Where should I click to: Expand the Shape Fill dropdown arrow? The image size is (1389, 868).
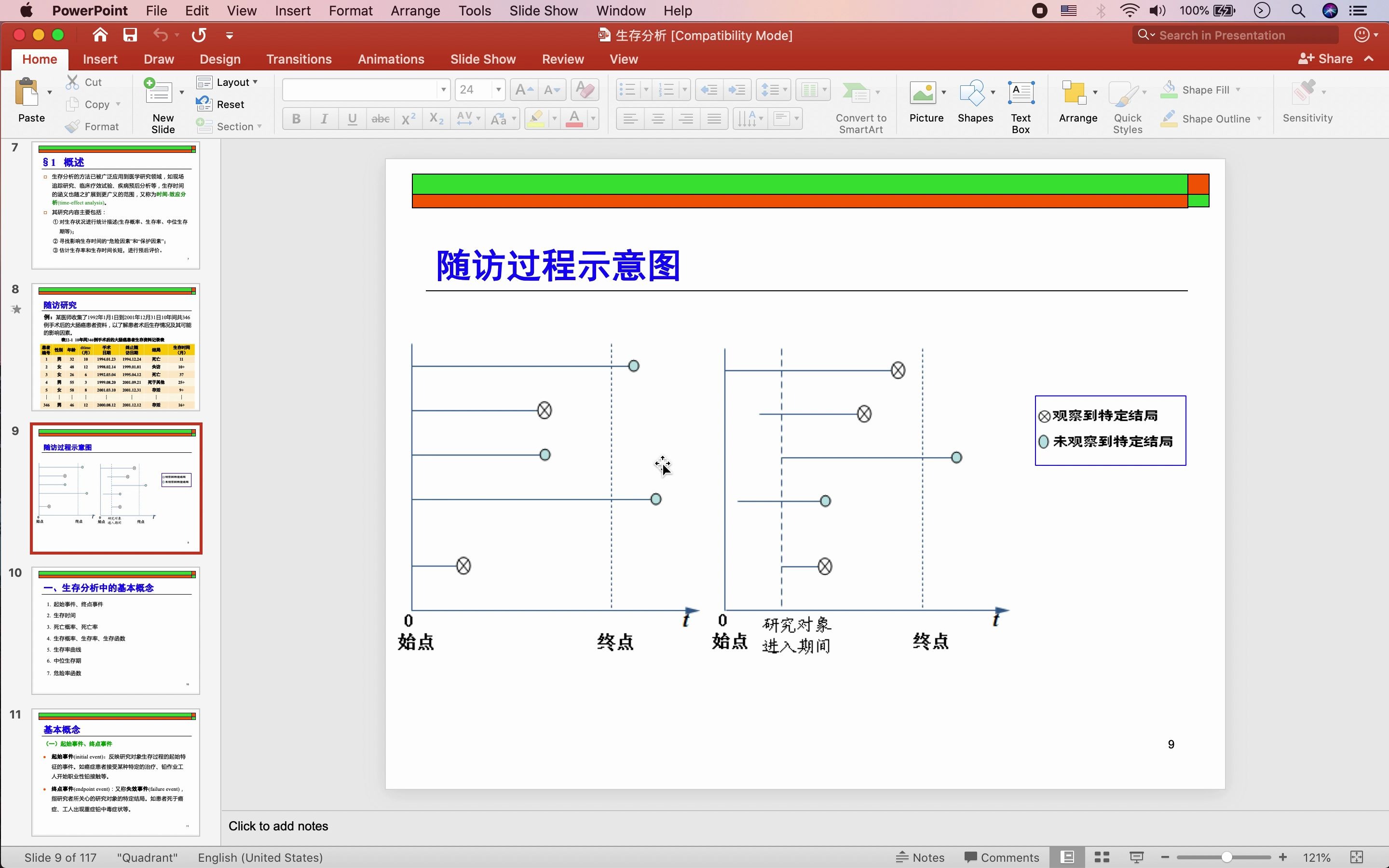point(1238,90)
